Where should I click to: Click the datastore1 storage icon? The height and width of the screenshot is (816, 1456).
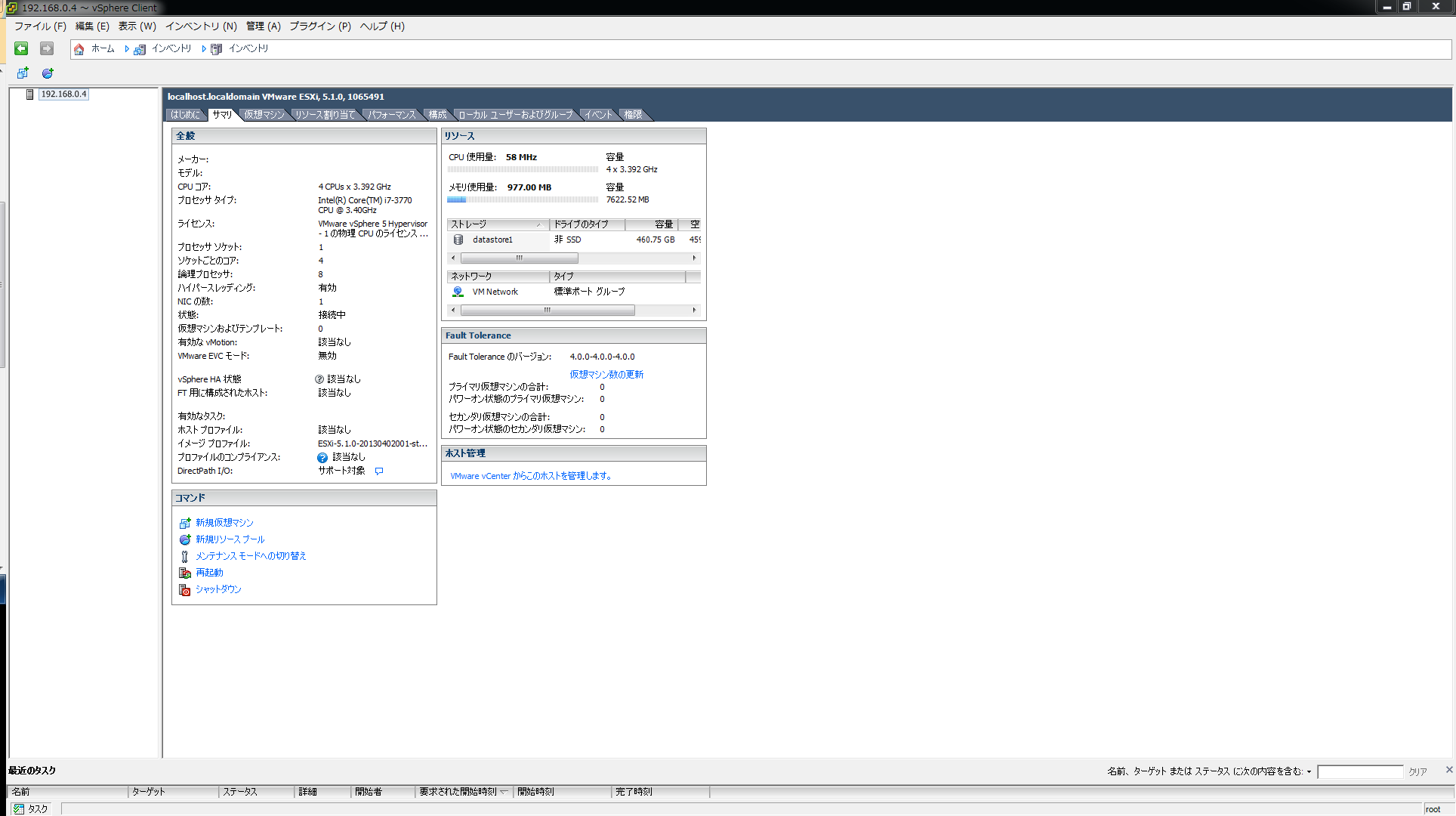pos(458,240)
